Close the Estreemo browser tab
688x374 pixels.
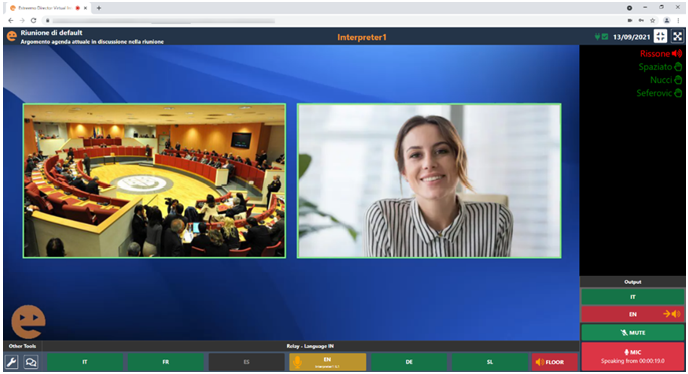[x=86, y=8]
